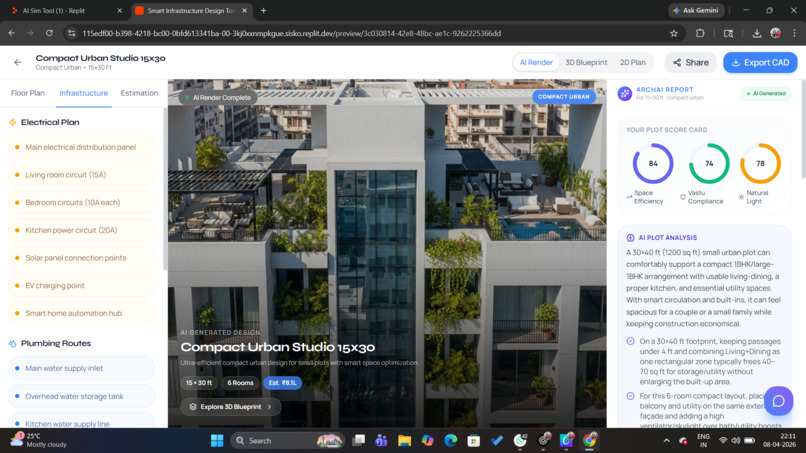Screen dimensions: 806x453
Task: Open Microsoft Edge from taskbar
Action: pos(450,441)
